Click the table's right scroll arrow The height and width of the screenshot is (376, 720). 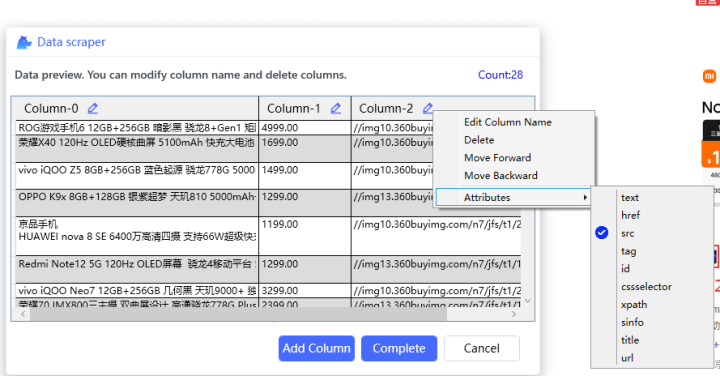point(514,314)
